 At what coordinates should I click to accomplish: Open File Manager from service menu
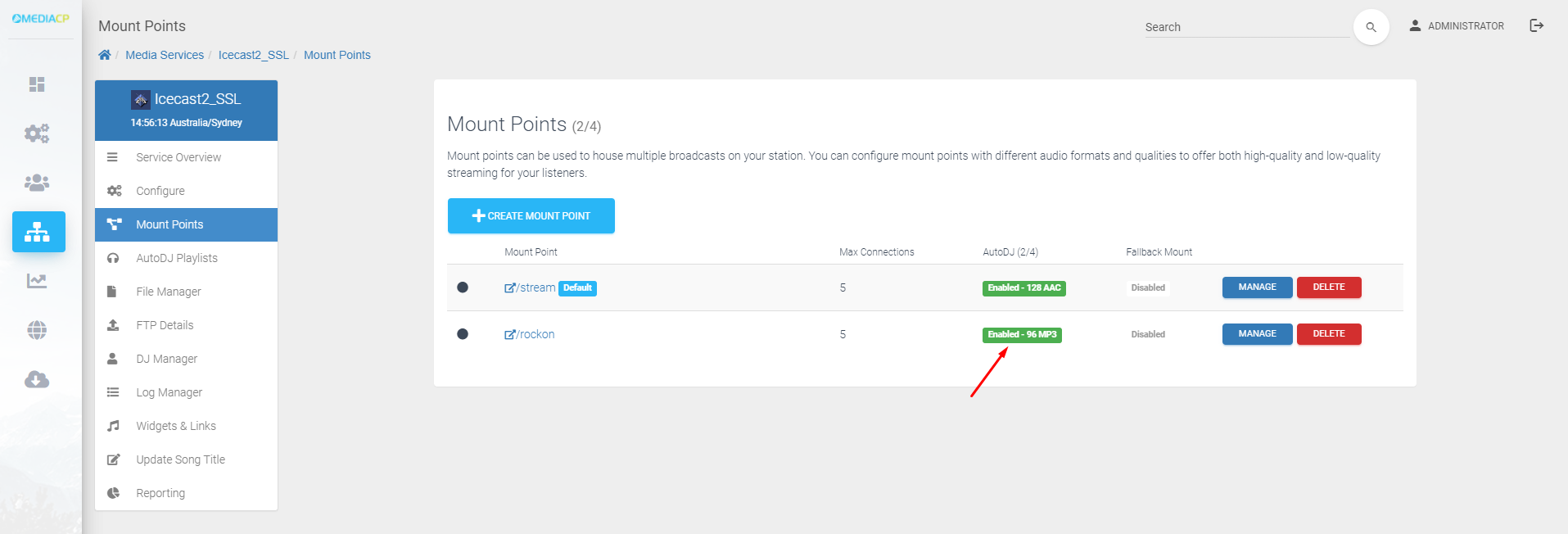click(168, 292)
